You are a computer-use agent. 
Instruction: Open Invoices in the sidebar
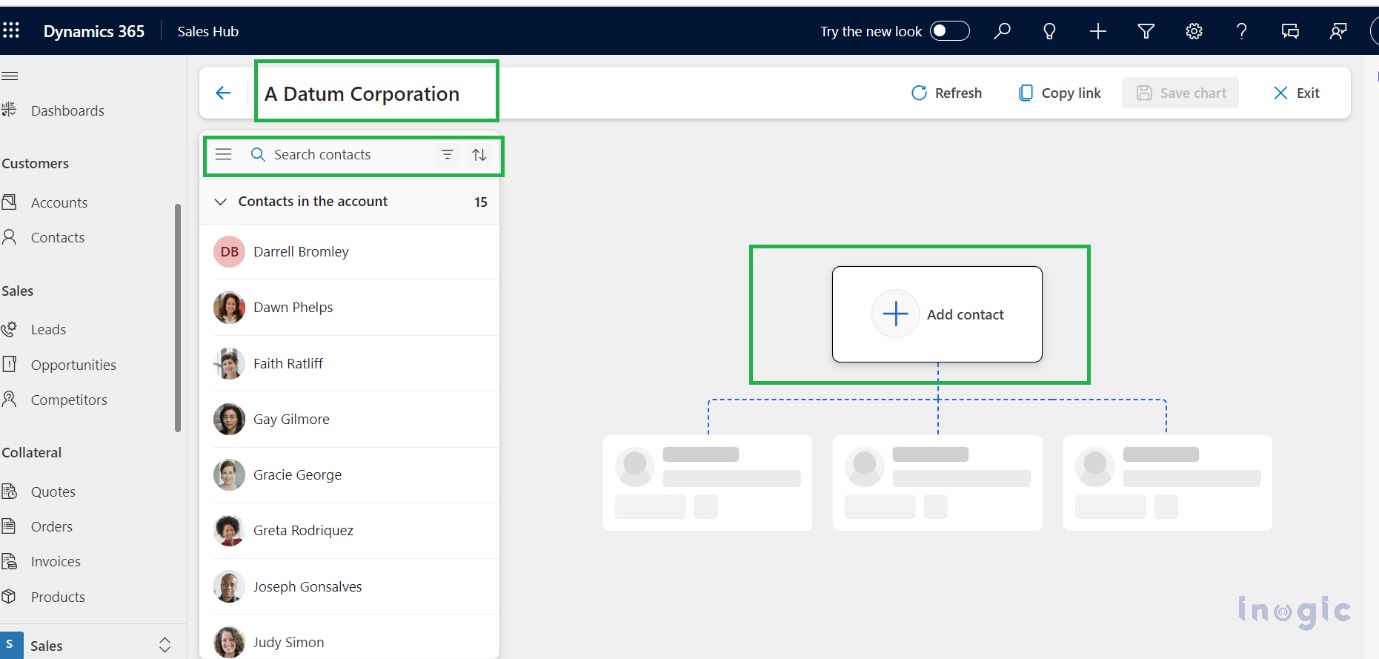55,562
